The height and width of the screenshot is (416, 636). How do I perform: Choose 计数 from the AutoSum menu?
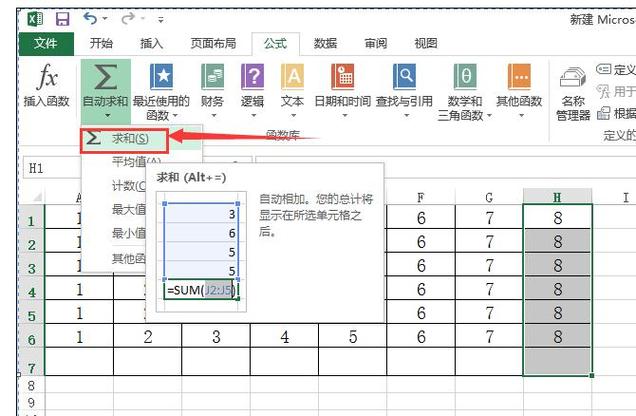click(129, 186)
